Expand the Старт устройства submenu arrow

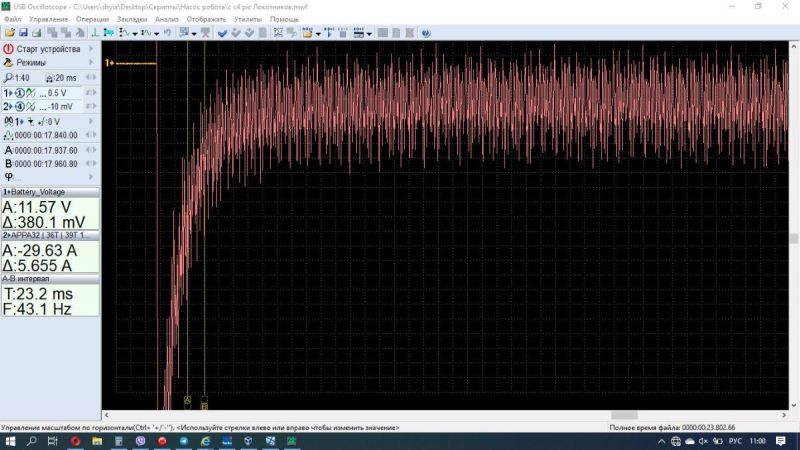(92, 48)
